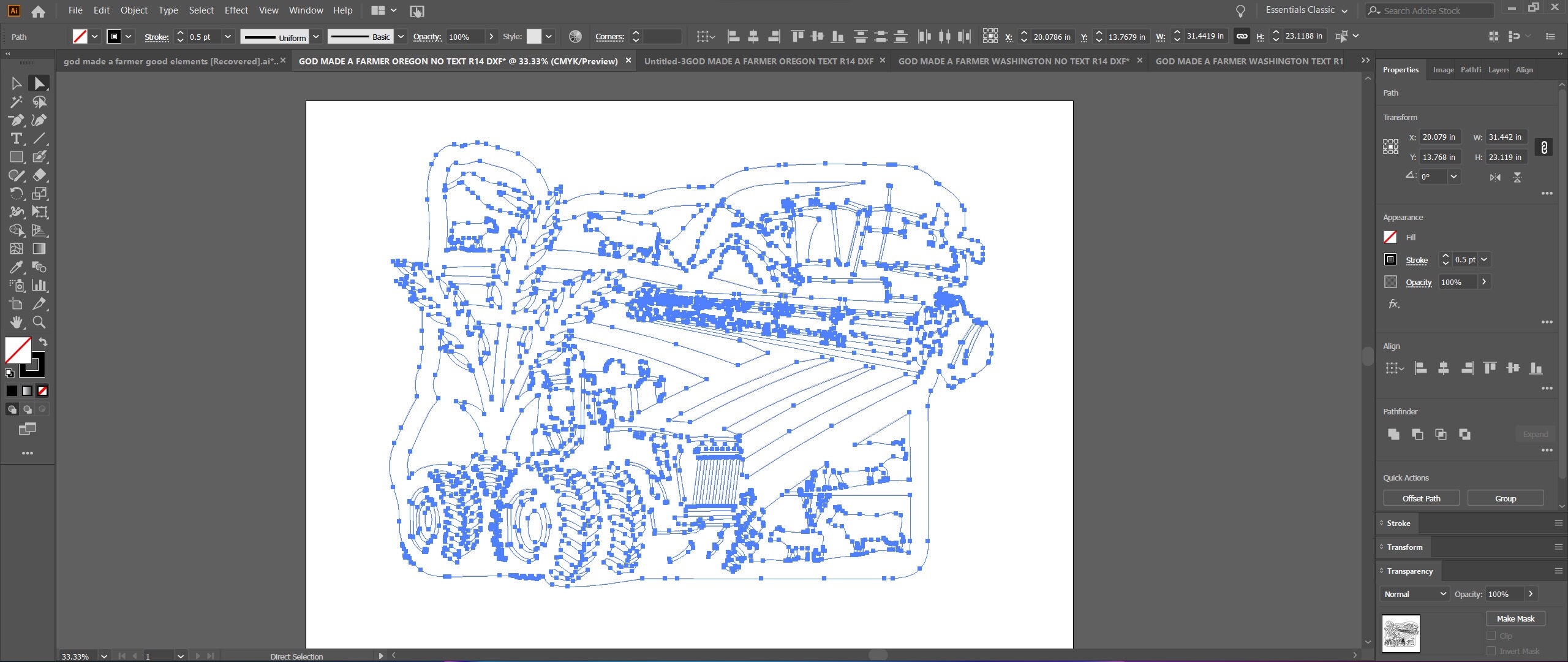Toggle the width and height constrain proportions link
The image size is (1568, 662).
click(1242, 36)
